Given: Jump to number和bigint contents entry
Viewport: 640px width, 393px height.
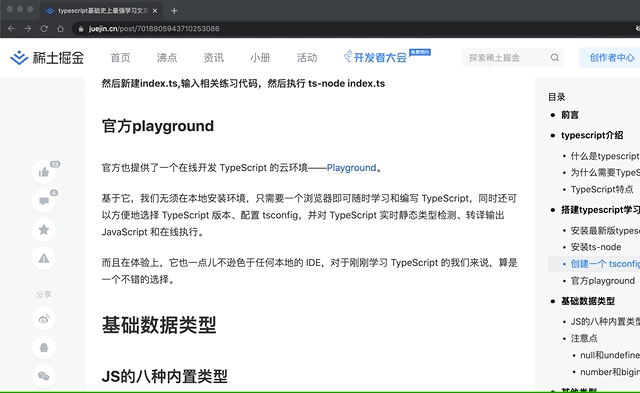Looking at the screenshot, I should pyautogui.click(x=610, y=372).
